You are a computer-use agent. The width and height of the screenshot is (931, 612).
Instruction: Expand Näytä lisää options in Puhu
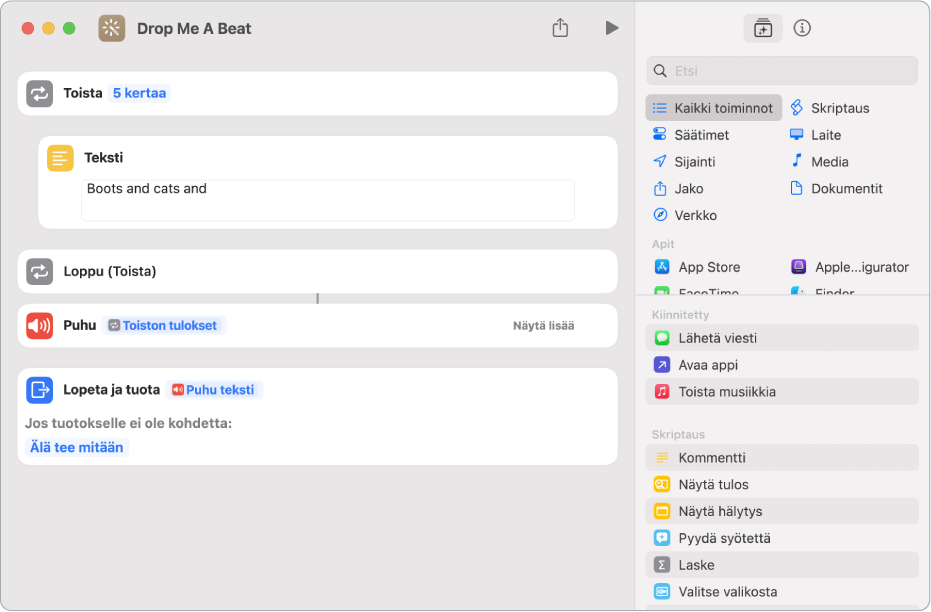pyautogui.click(x=543, y=325)
